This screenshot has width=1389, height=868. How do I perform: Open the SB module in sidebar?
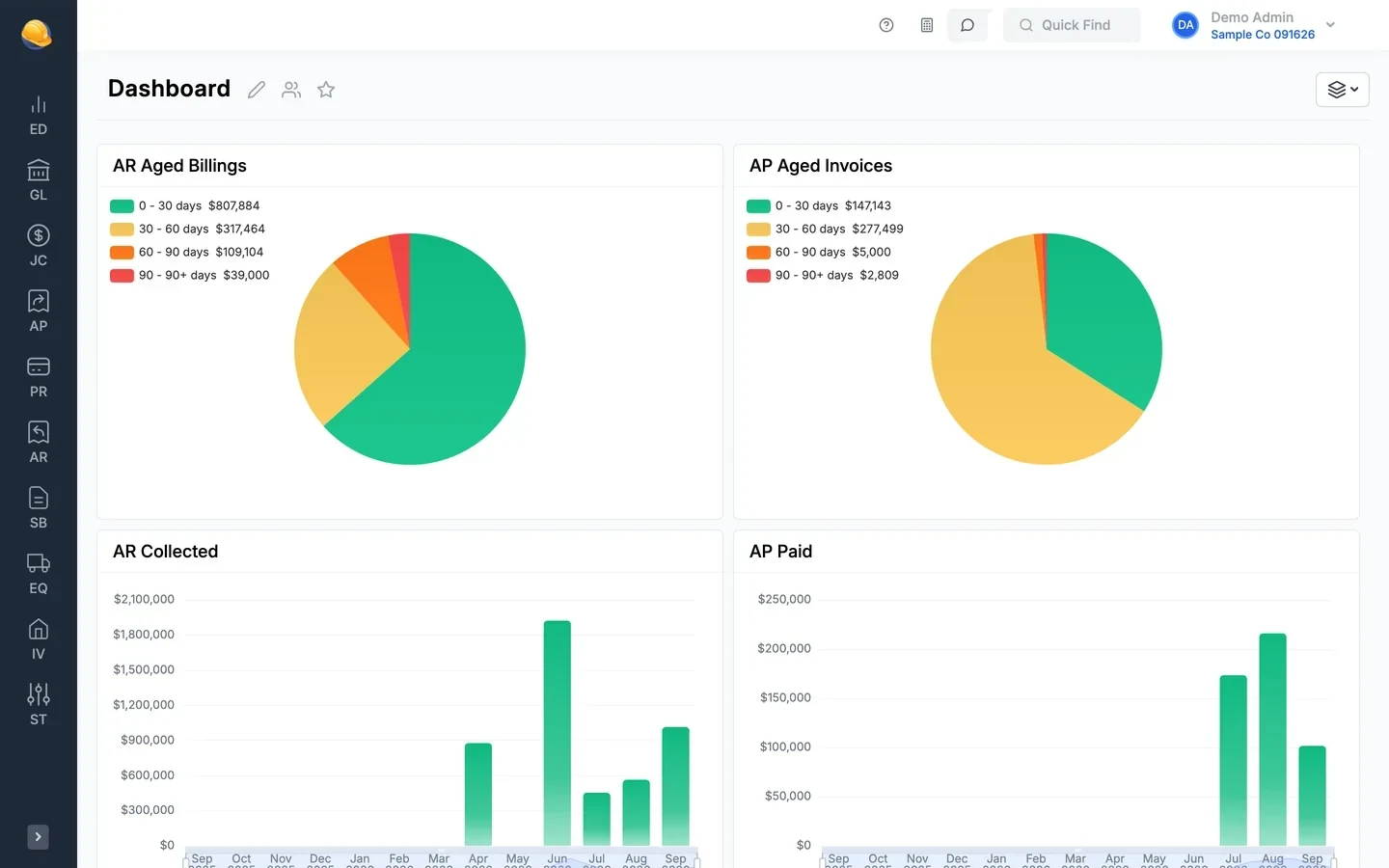[x=38, y=509]
